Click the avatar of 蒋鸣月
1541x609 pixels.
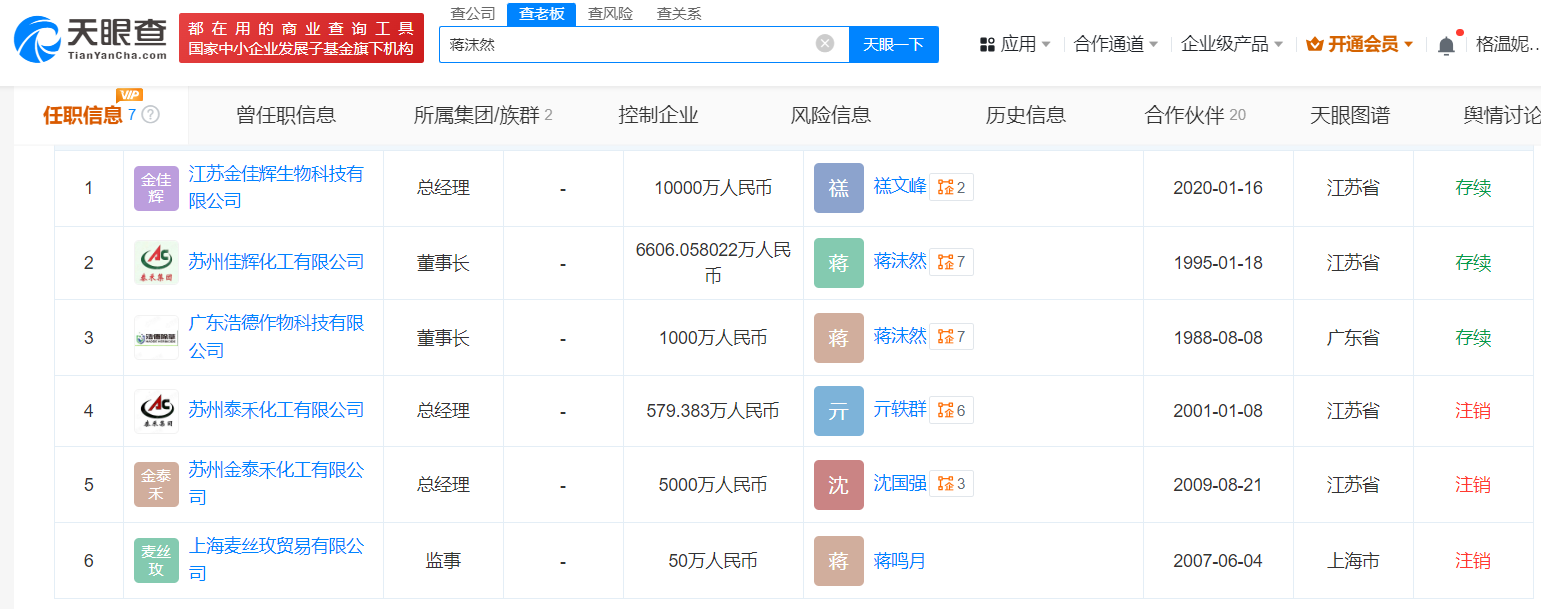click(838, 560)
